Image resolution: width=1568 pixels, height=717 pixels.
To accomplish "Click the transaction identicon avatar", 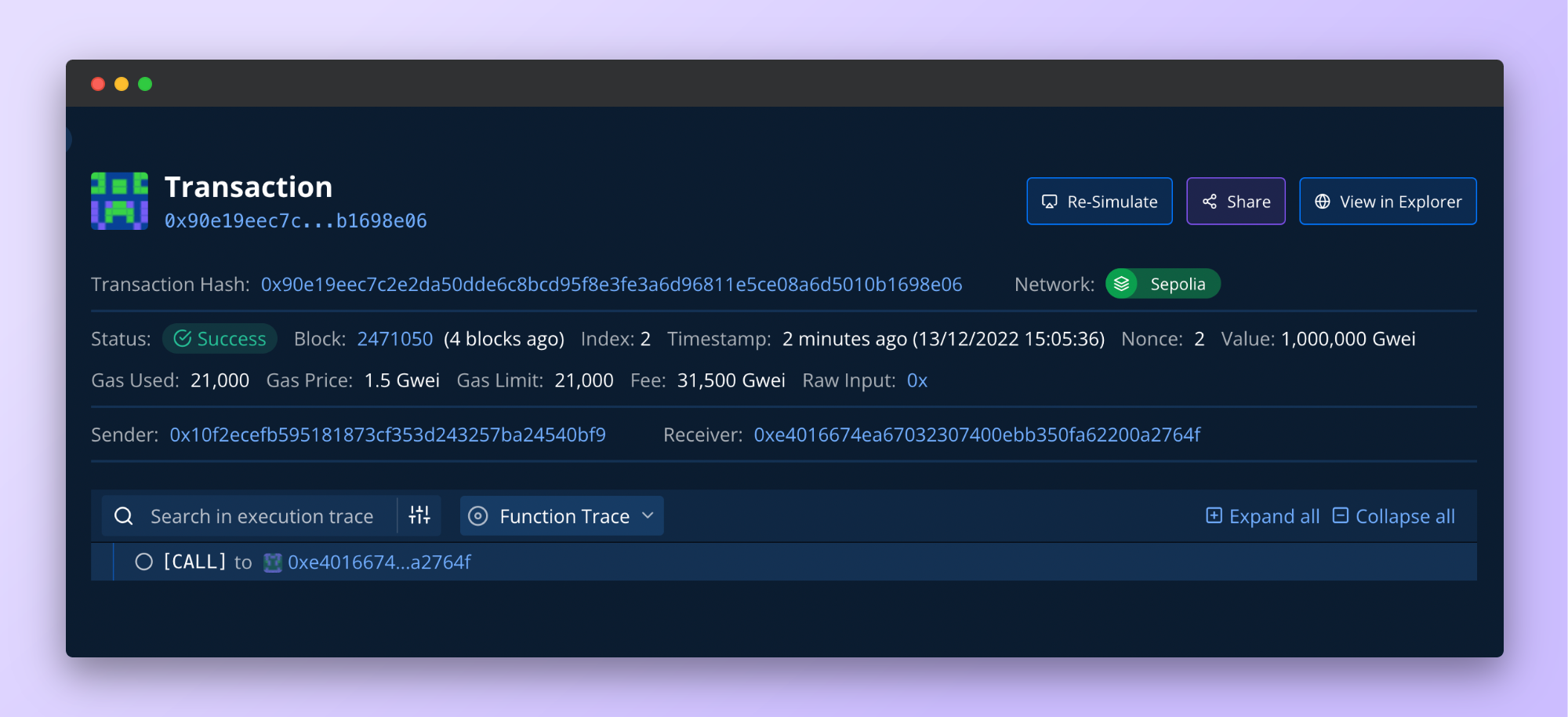I will [x=119, y=201].
